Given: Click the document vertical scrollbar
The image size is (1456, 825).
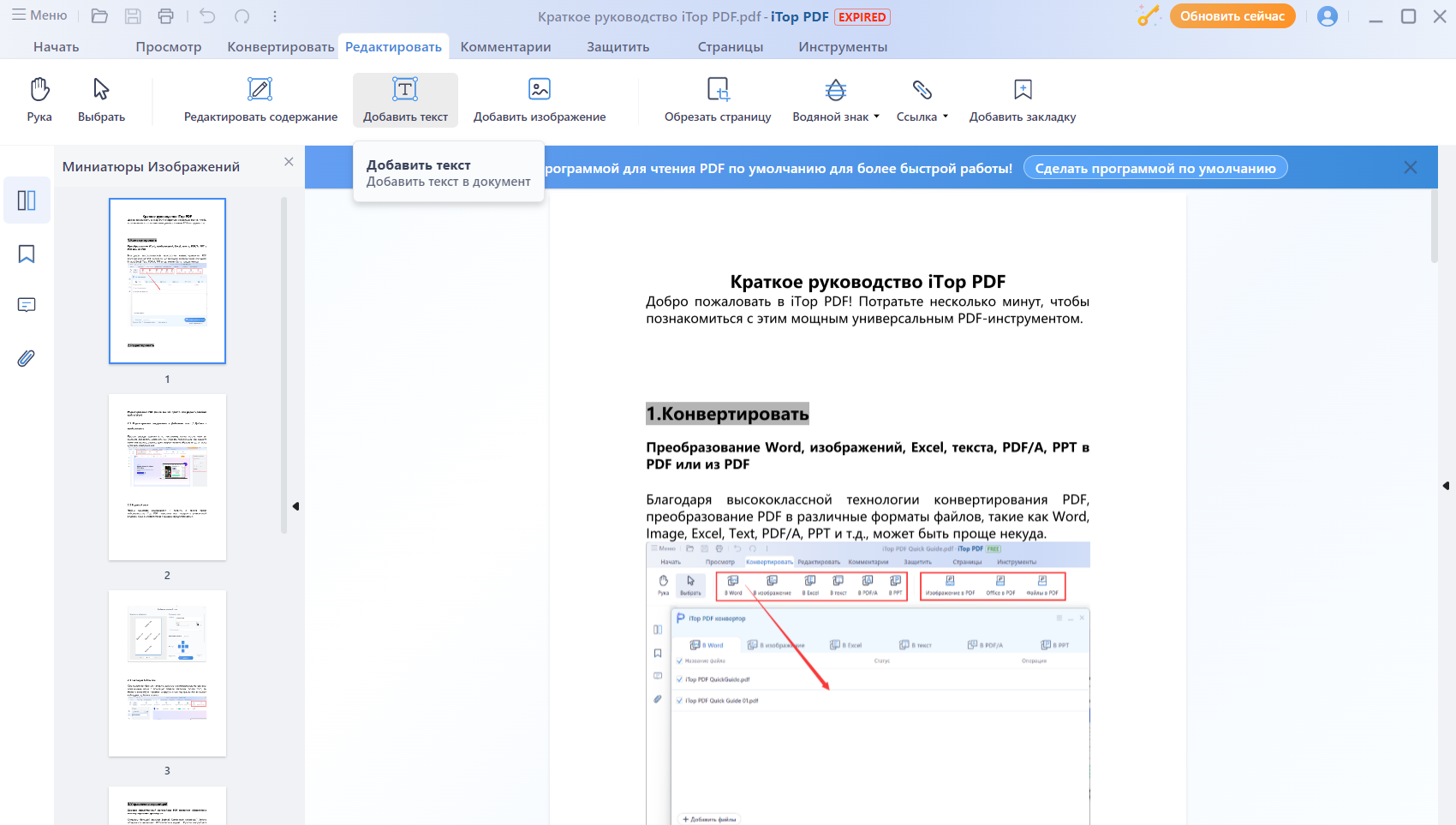Looking at the screenshot, I should [x=1434, y=226].
